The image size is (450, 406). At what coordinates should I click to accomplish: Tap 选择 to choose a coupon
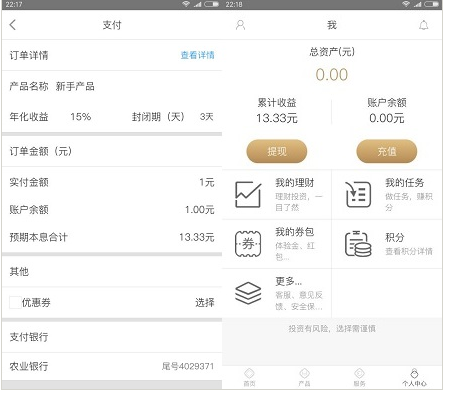coord(205,302)
